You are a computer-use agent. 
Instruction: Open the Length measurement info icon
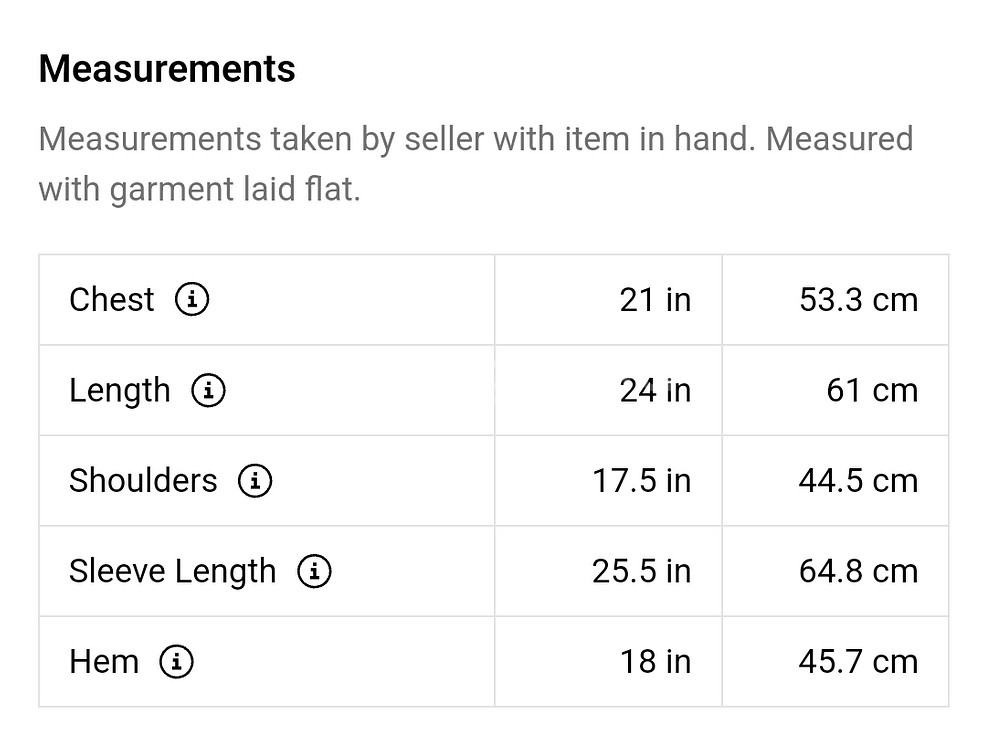tap(208, 390)
